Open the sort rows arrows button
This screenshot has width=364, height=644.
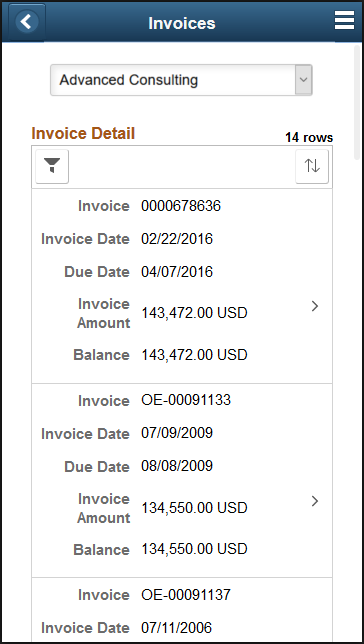tap(312, 166)
